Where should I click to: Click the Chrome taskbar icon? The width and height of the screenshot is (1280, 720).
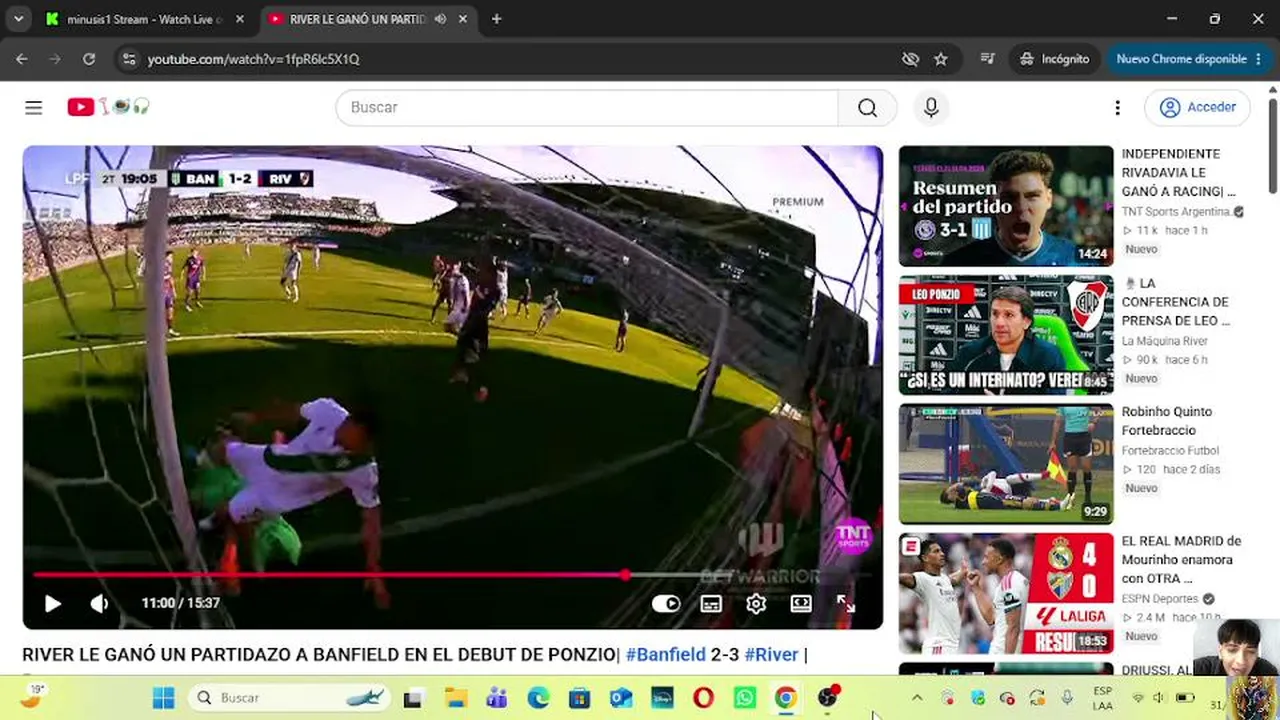(786, 698)
